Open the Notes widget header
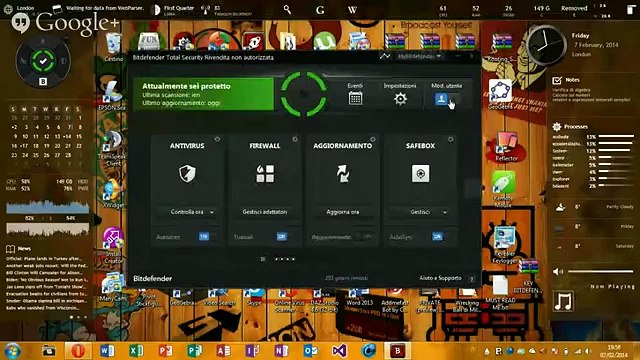Image resolution: width=640 pixels, height=360 pixels. [567, 80]
